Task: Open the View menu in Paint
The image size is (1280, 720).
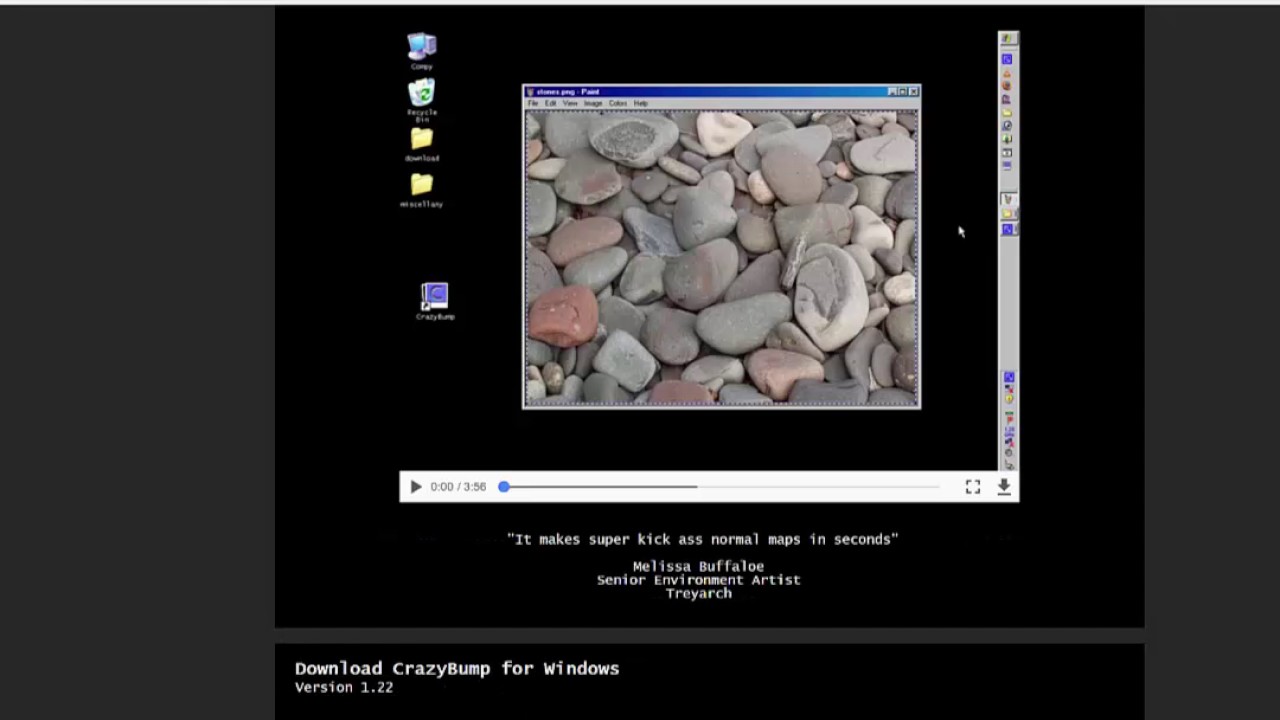Action: pyautogui.click(x=570, y=103)
